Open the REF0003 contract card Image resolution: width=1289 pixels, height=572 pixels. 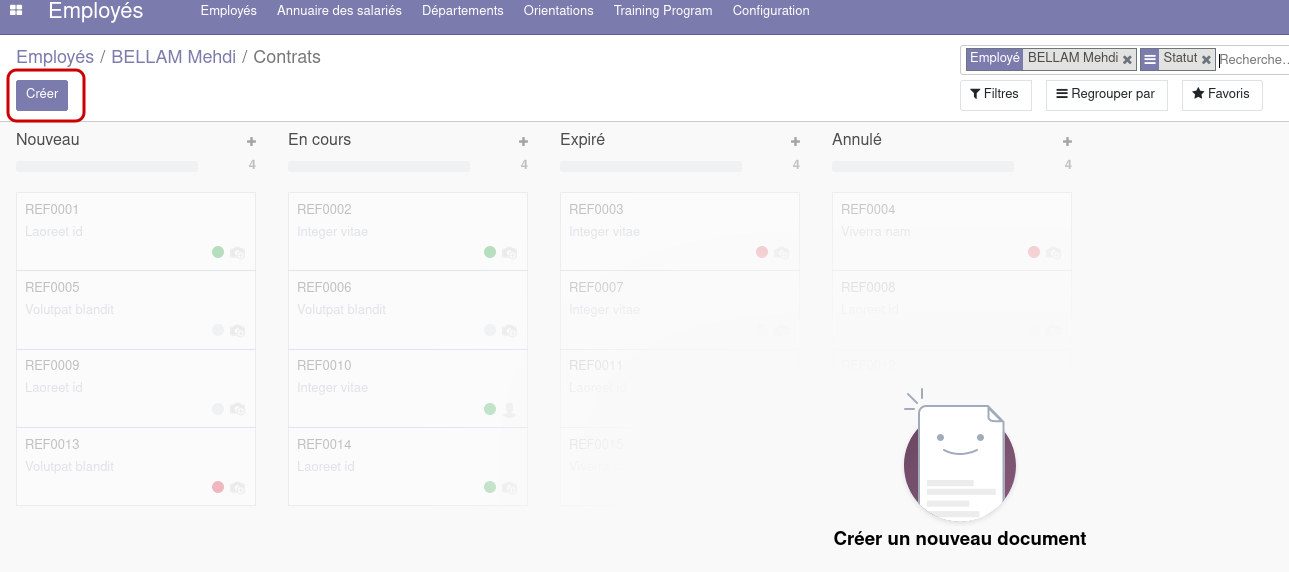[680, 231]
